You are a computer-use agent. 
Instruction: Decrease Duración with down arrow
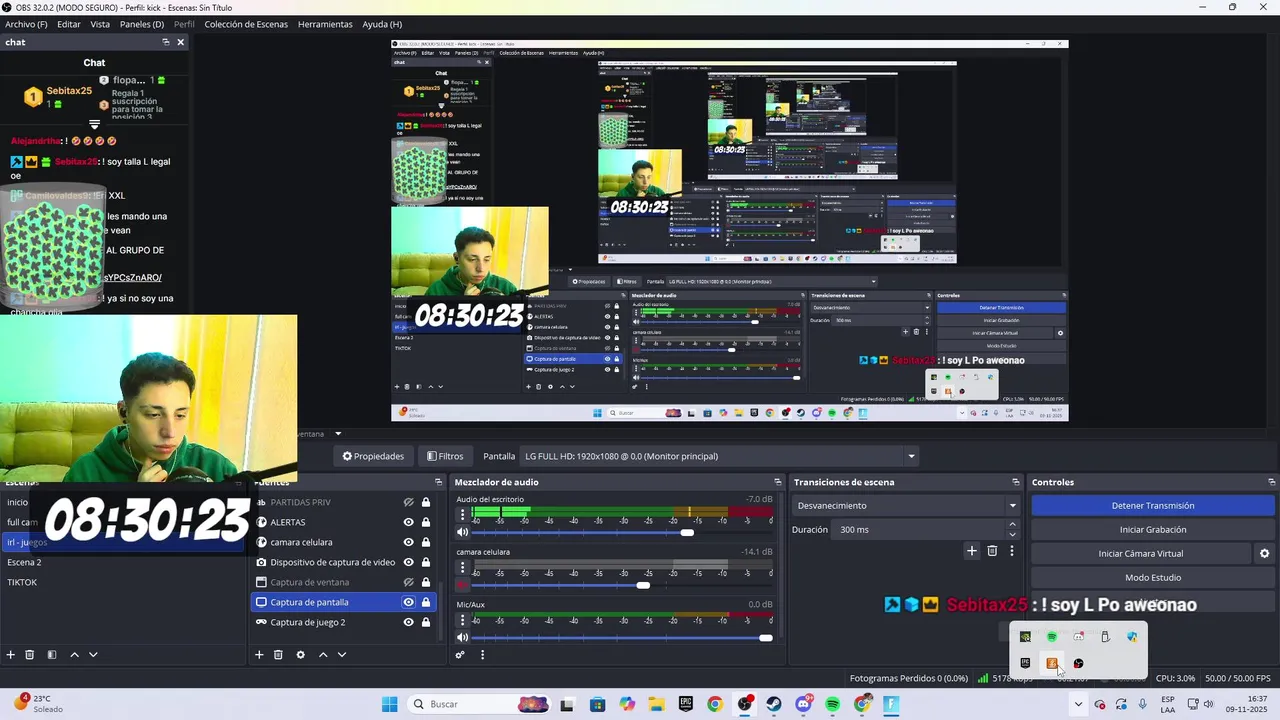pyautogui.click(x=1012, y=534)
